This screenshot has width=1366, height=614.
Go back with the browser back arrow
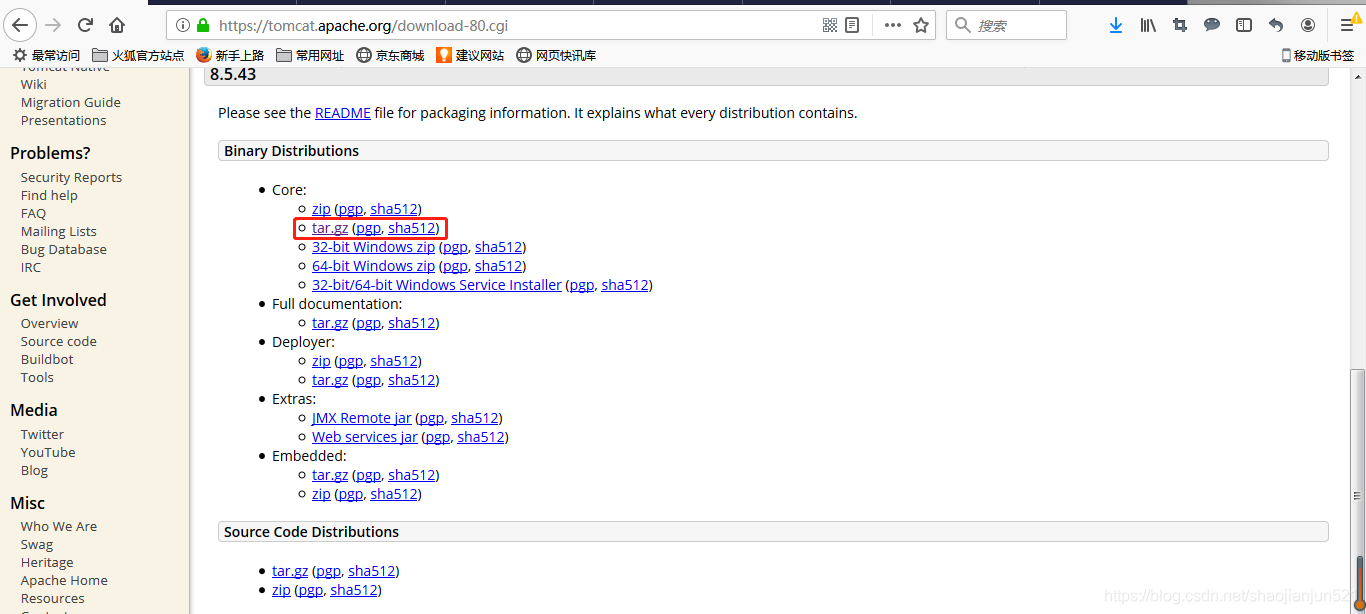20,25
